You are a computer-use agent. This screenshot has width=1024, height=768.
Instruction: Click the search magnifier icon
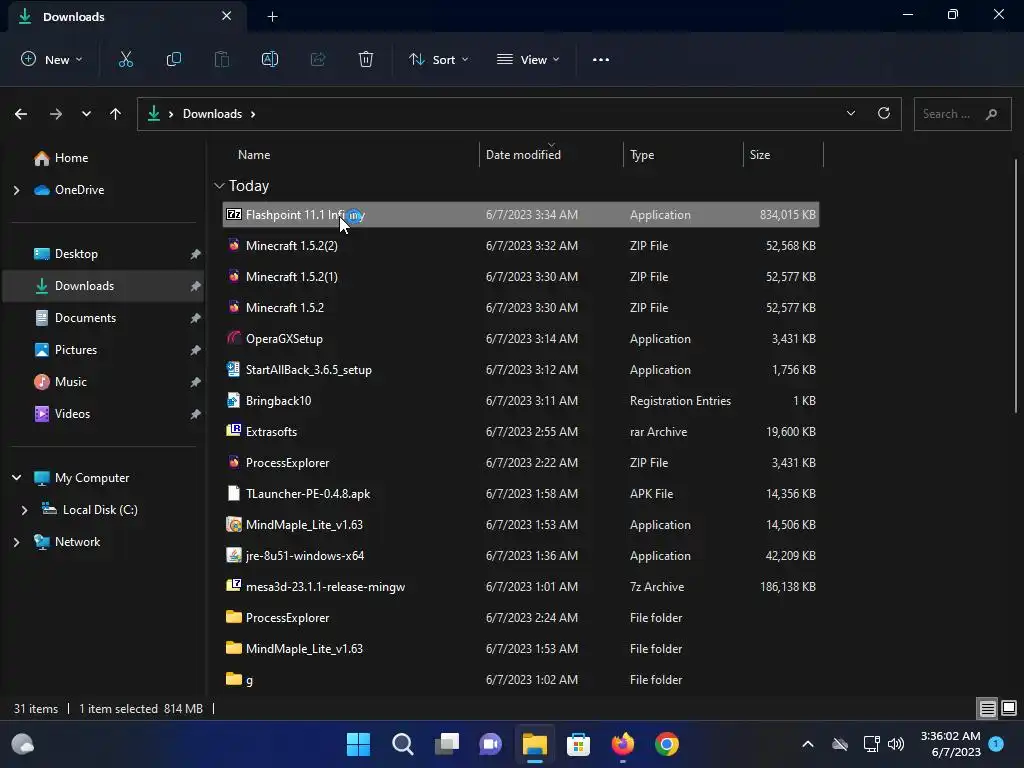pos(991,114)
